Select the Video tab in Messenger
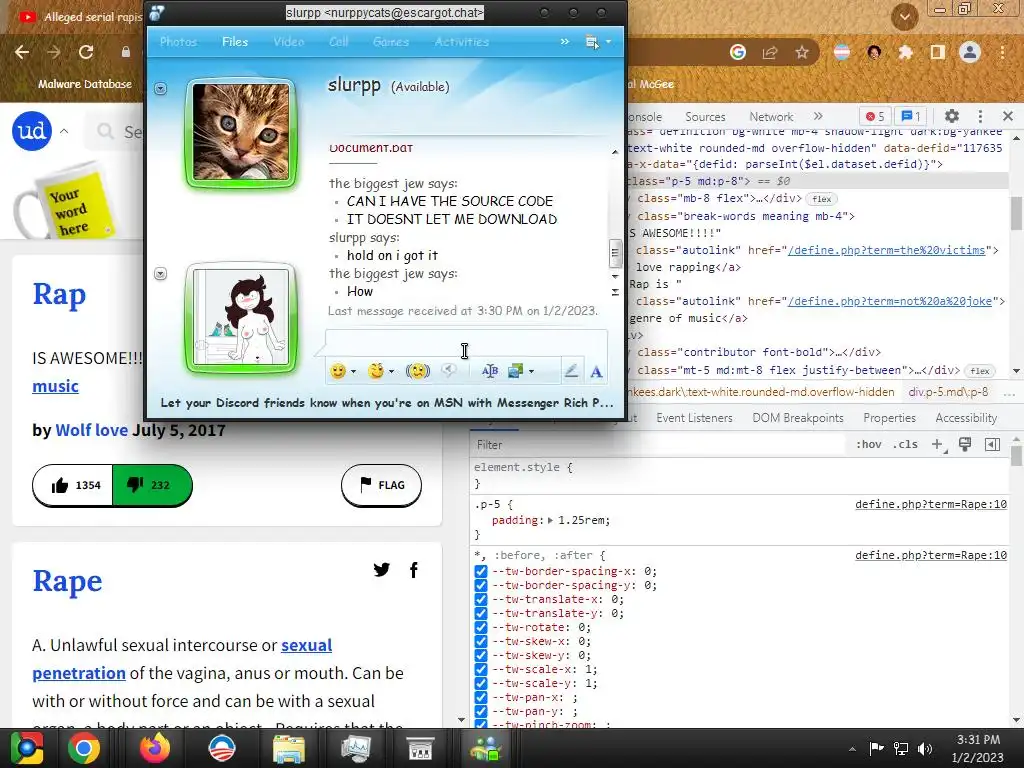Image resolution: width=1024 pixels, height=768 pixels. 289,42
